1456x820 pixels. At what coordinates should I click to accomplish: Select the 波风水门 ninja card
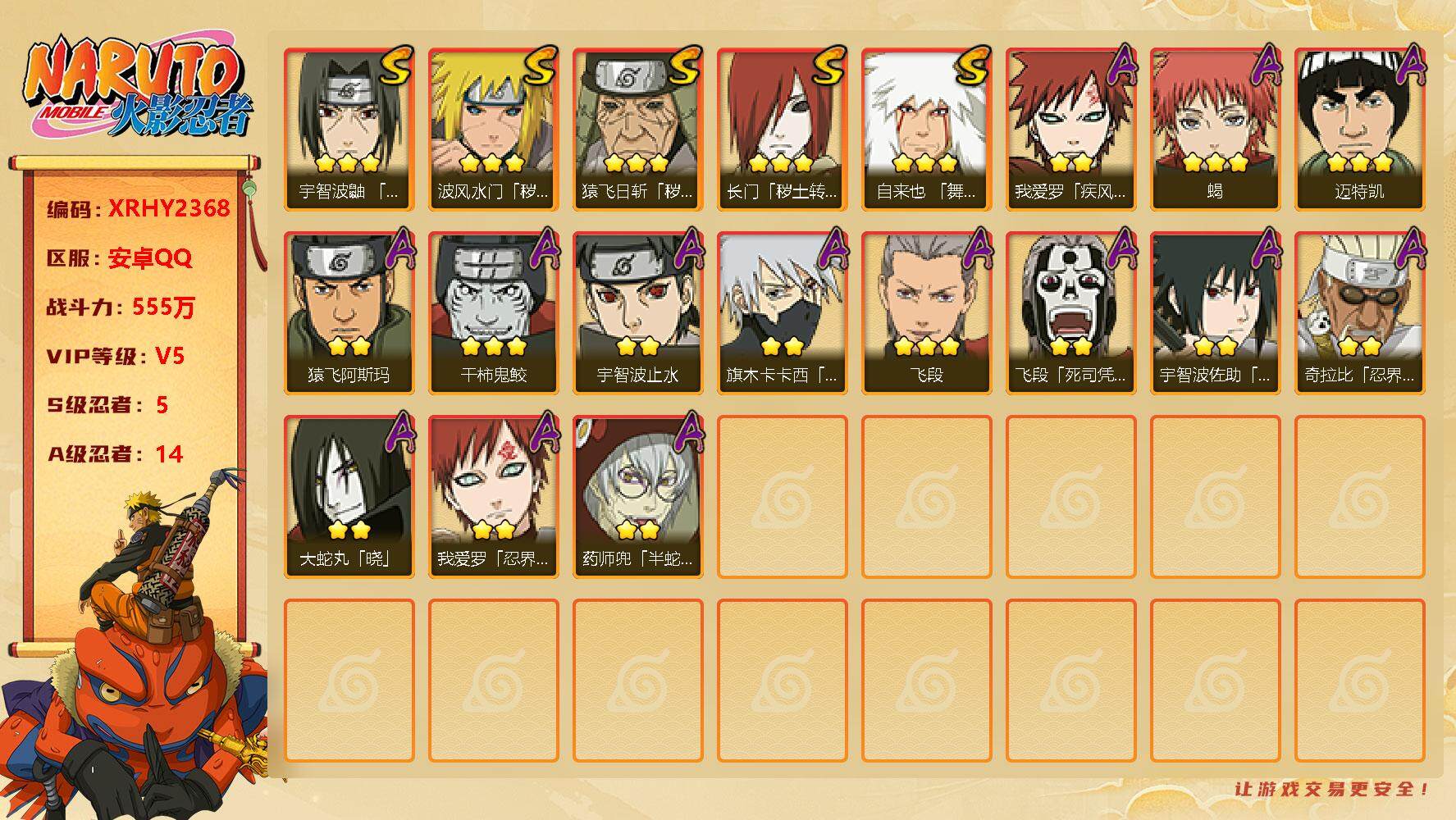click(493, 130)
